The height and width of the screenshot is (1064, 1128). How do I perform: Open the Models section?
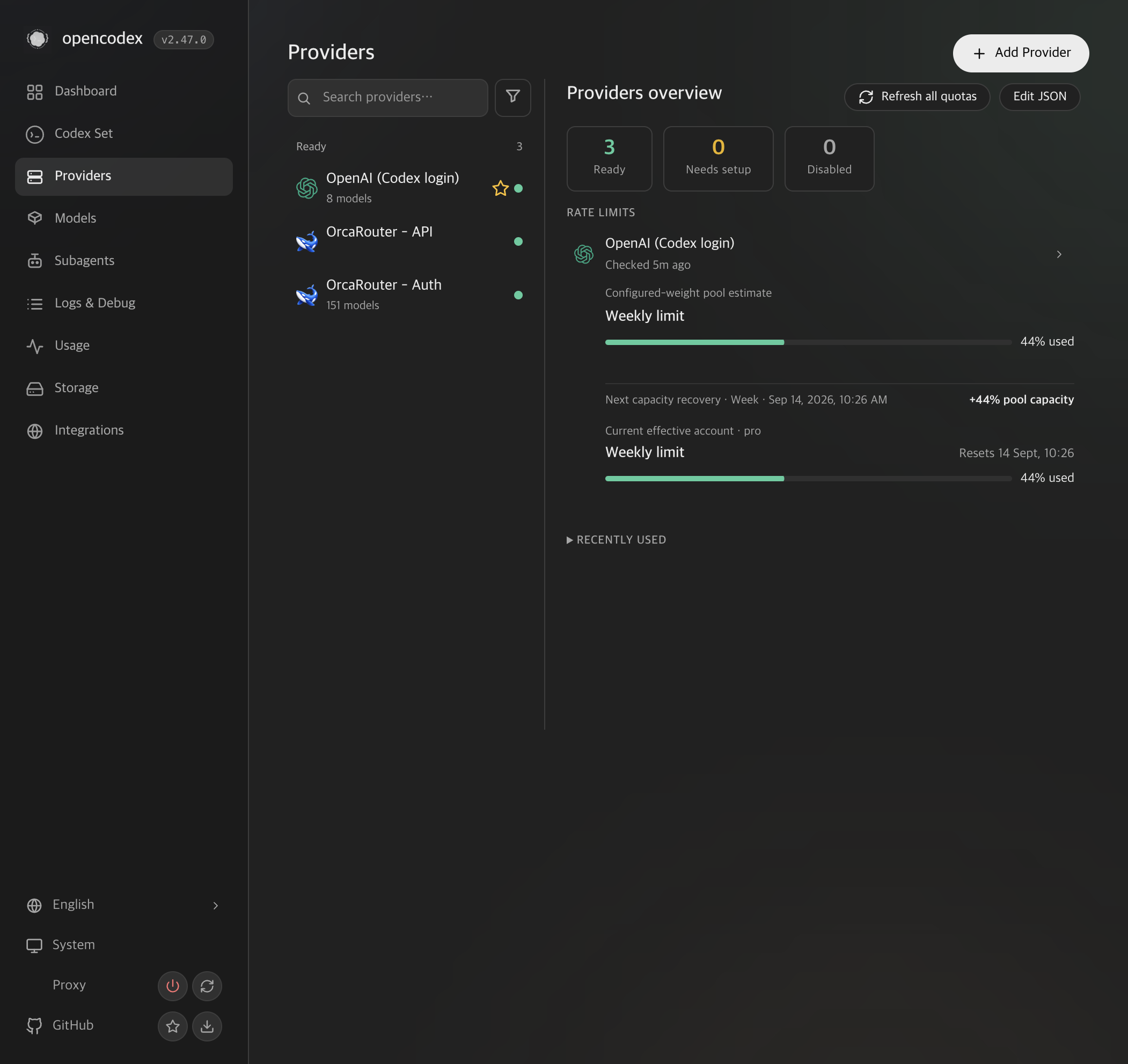pos(124,218)
